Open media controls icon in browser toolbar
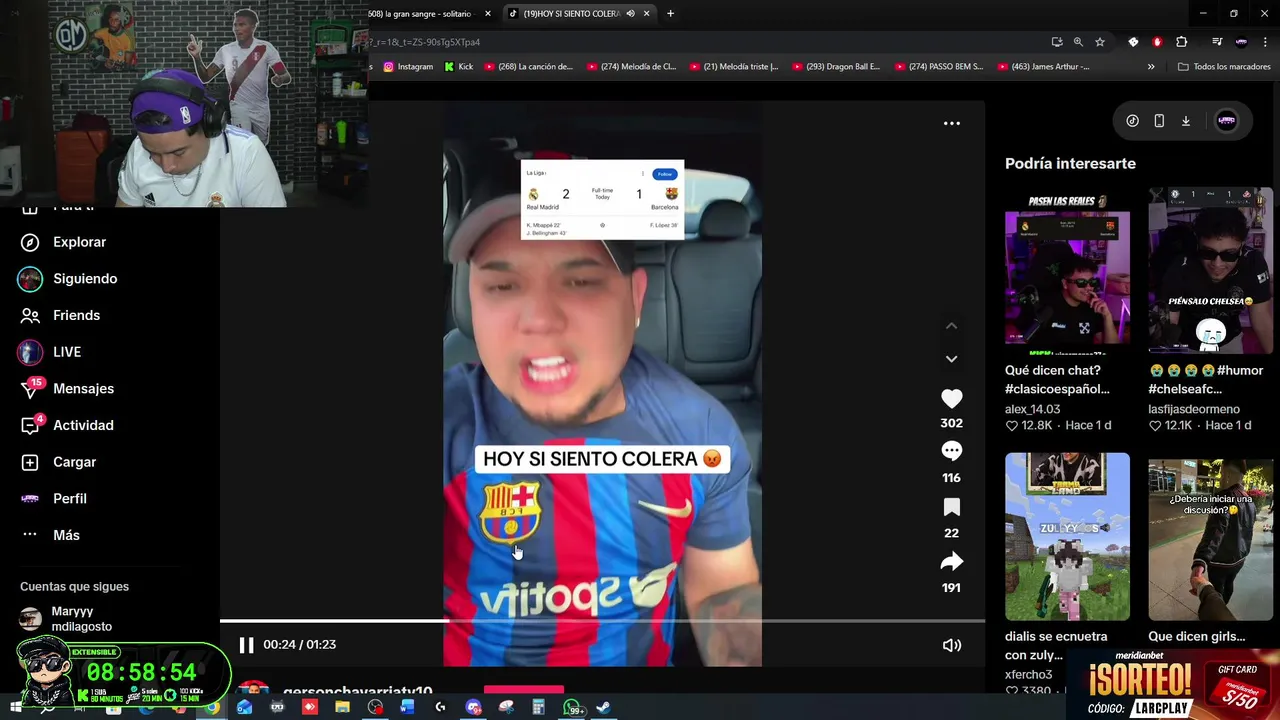1280x720 pixels. [1217, 42]
